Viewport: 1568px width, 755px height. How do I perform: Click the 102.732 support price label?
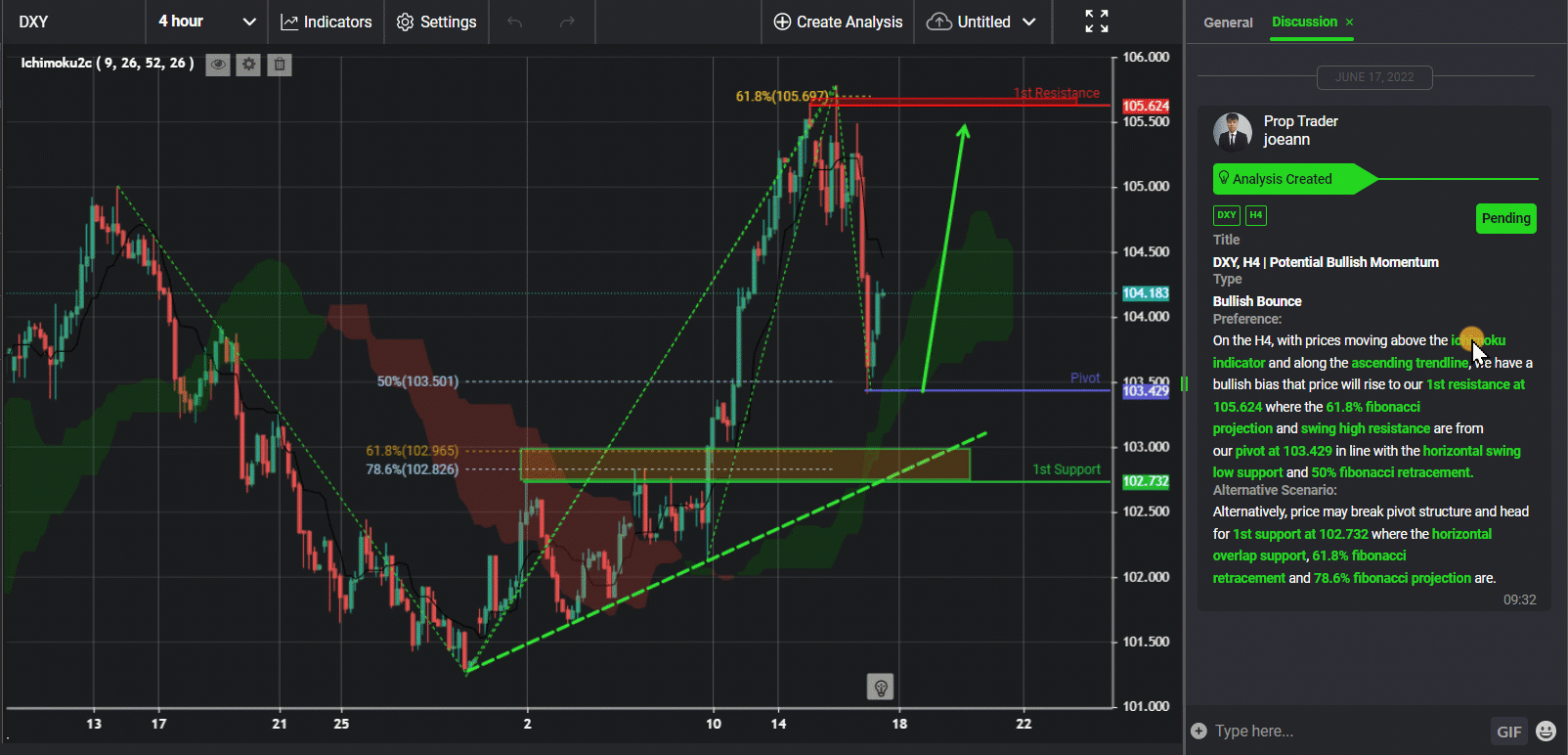(1146, 481)
